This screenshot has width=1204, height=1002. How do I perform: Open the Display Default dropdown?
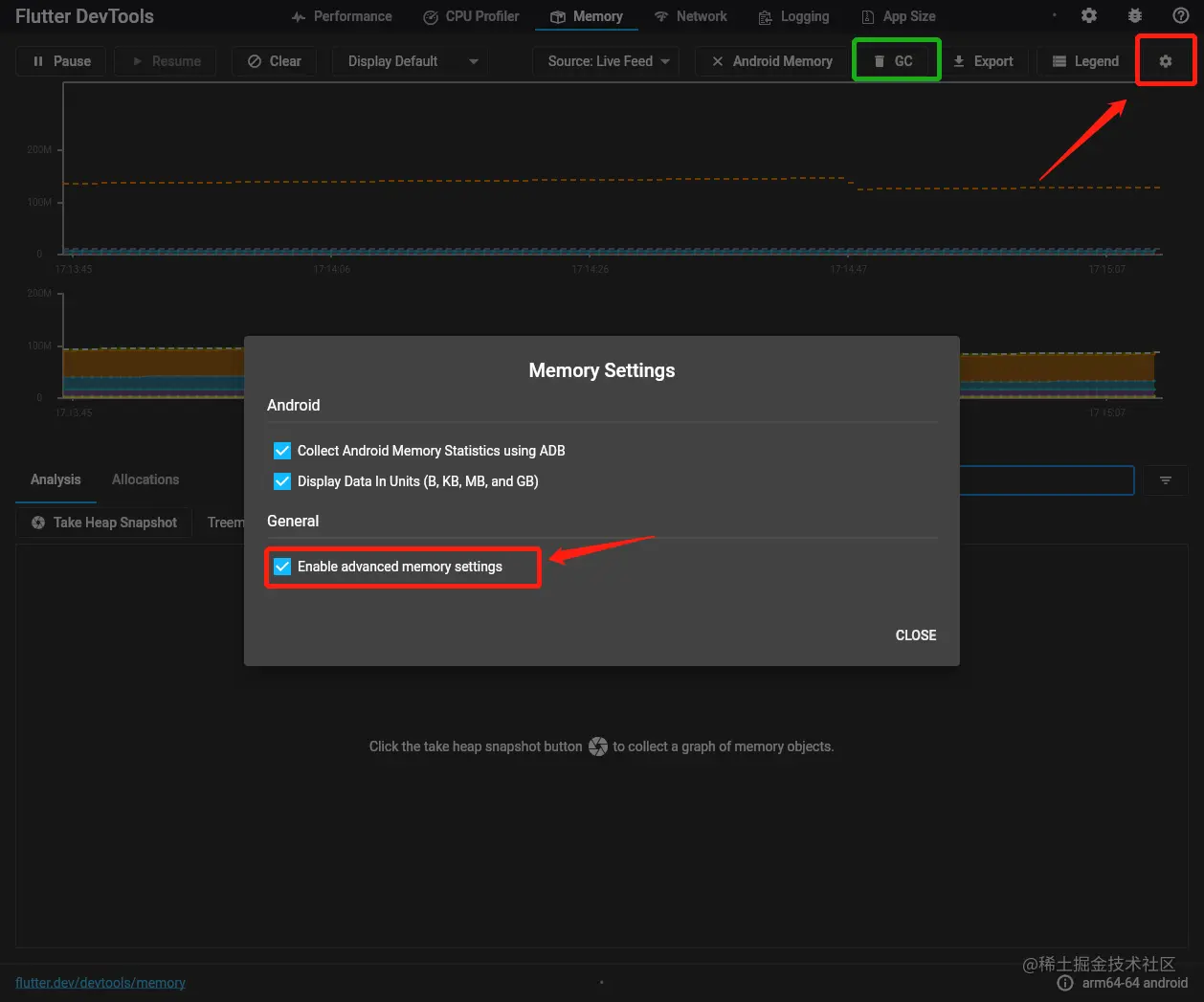point(411,61)
